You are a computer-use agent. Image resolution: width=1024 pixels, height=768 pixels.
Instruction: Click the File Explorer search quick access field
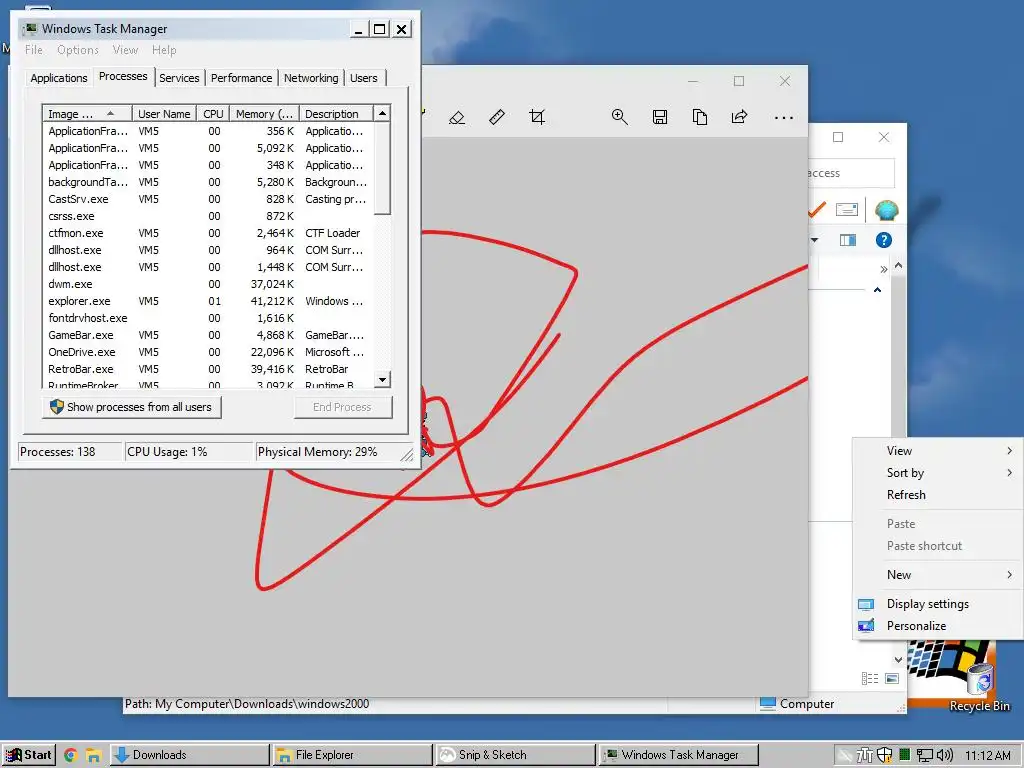coord(851,173)
